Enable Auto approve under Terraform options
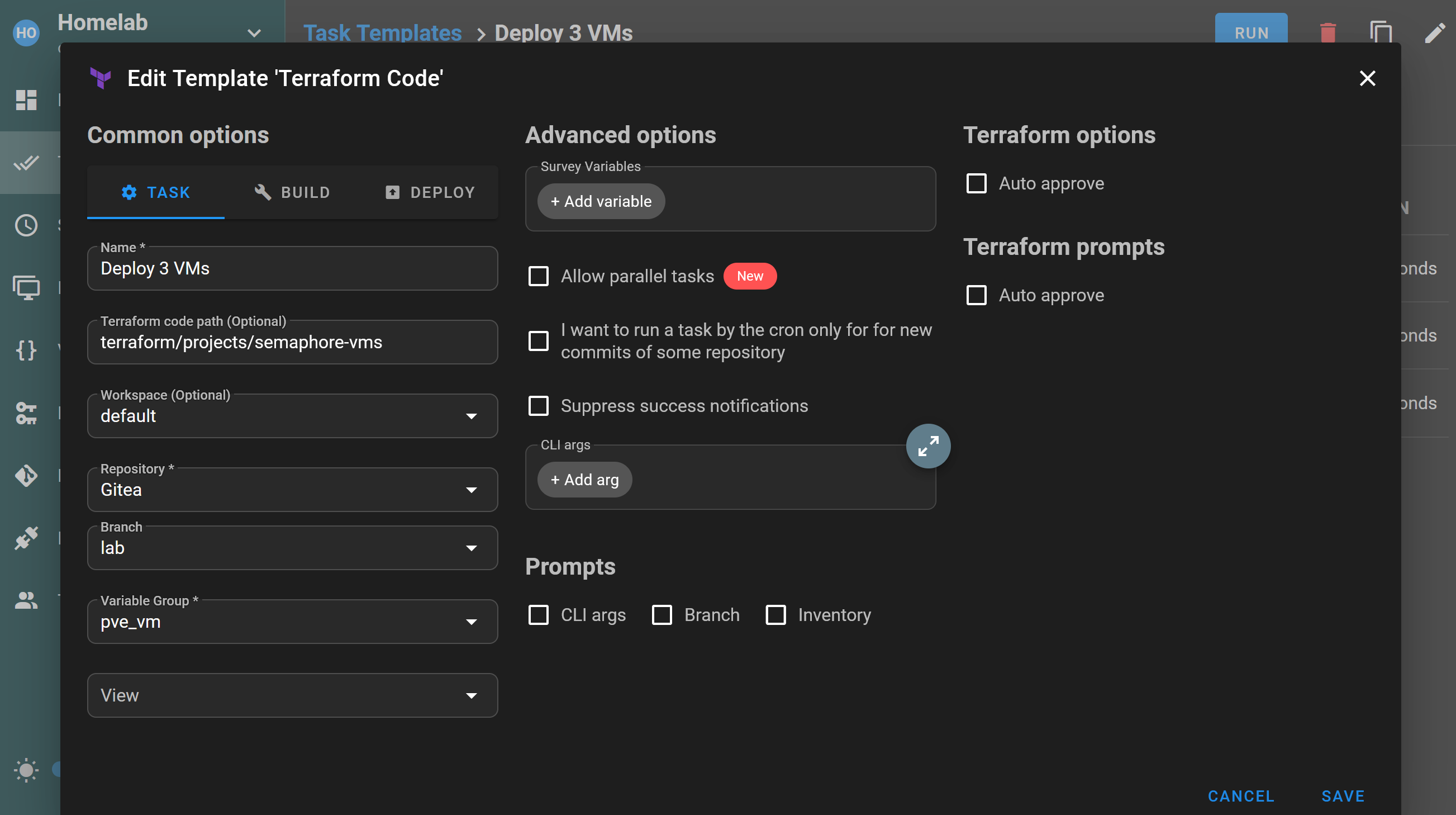 [977, 183]
